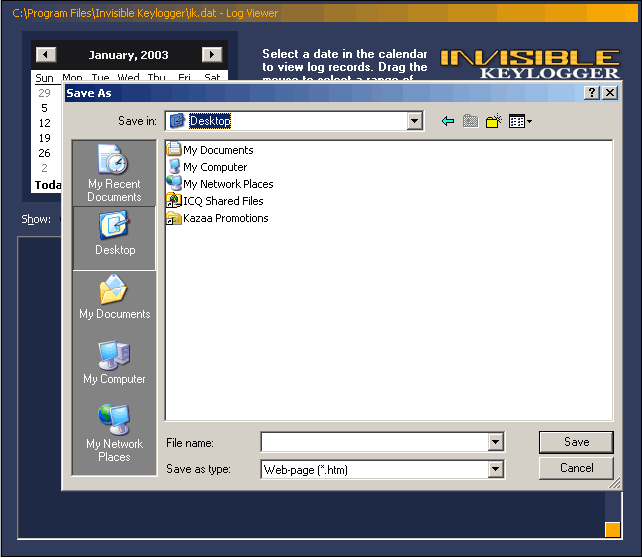Open My Computer in the places bar
The image size is (642, 558).
click(114, 363)
